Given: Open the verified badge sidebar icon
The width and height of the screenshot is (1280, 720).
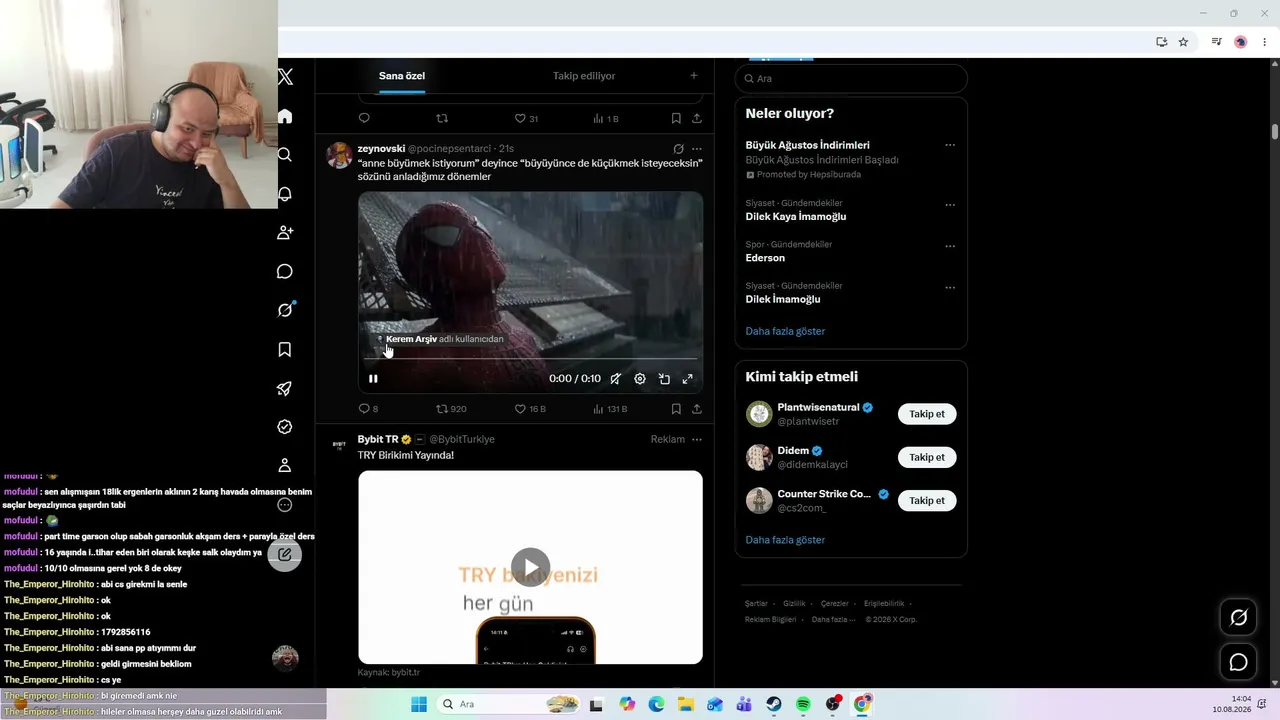Looking at the screenshot, I should 285,427.
